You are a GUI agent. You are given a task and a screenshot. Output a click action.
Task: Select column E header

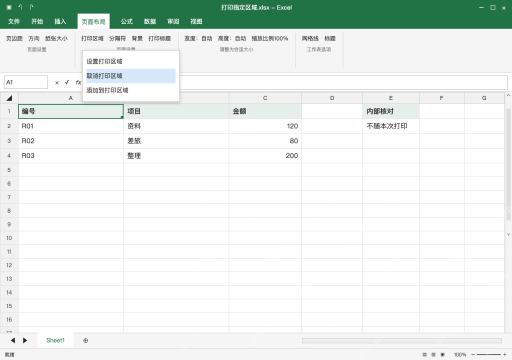coord(391,98)
